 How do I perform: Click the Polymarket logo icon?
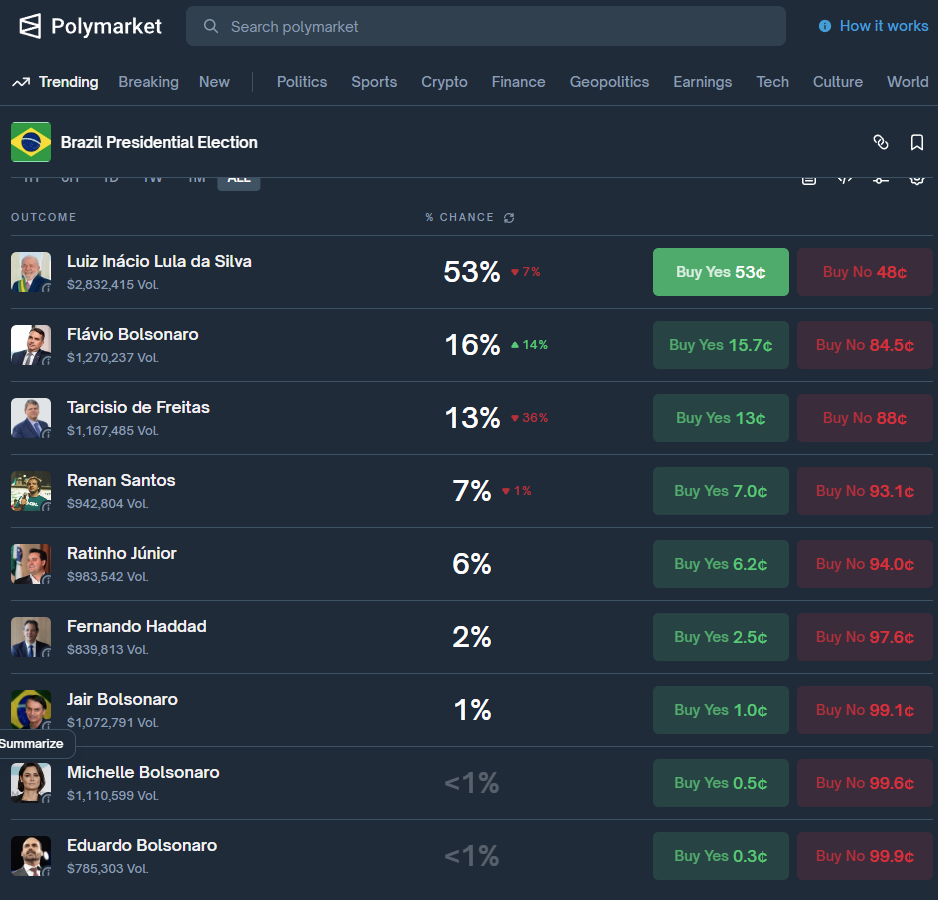tap(30, 26)
